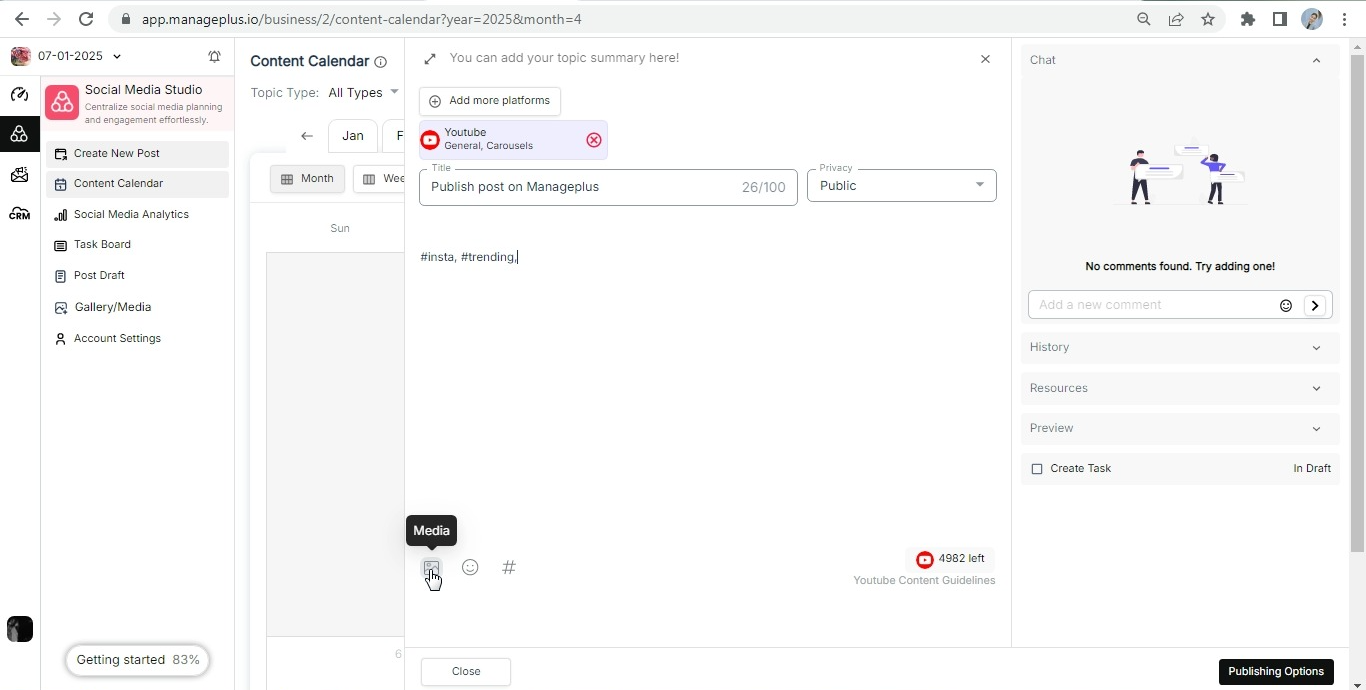The width and height of the screenshot is (1366, 690).
Task: Open browser extensions puzzle icon
Action: (1248, 19)
